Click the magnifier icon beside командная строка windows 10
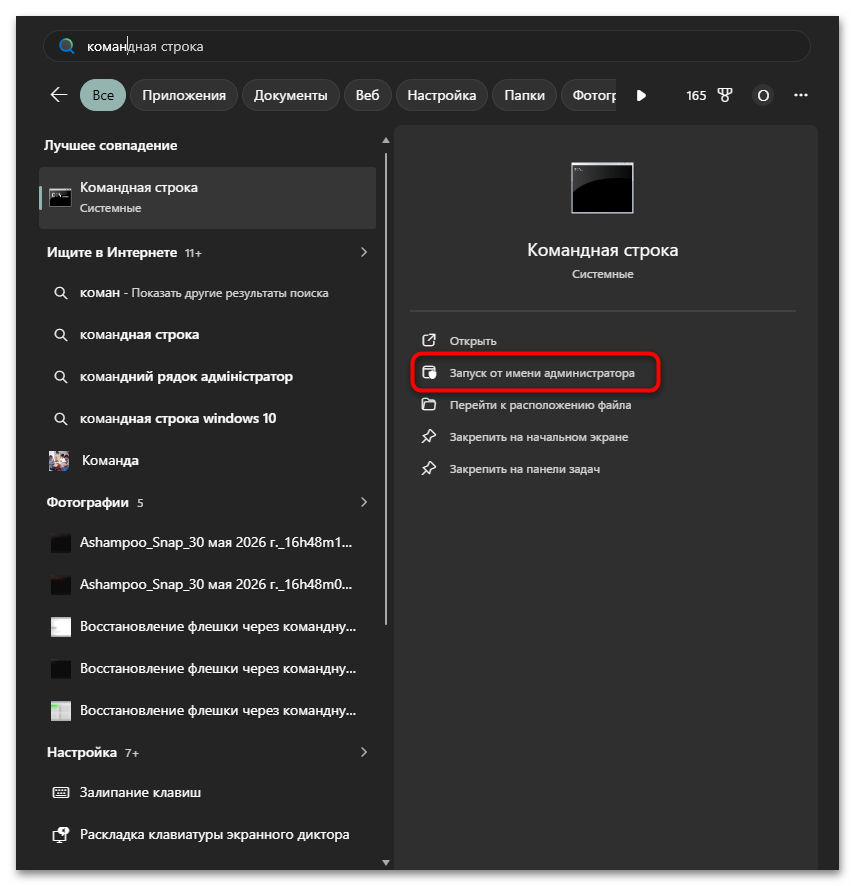Screen dimensions: 855x886 60,419
